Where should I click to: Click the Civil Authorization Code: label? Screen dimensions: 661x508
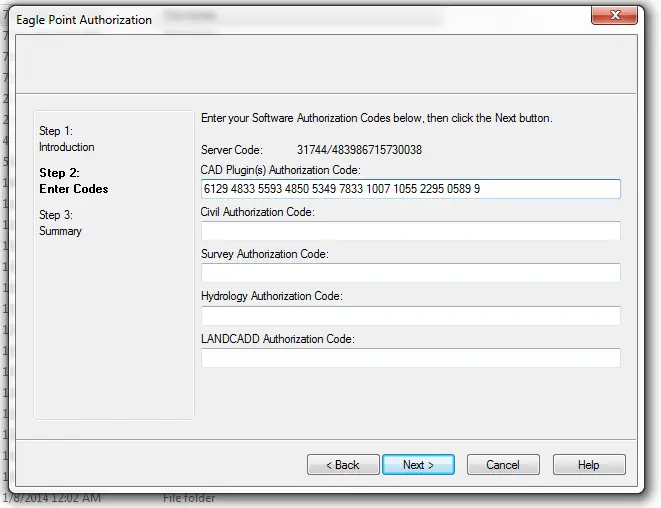click(258, 212)
